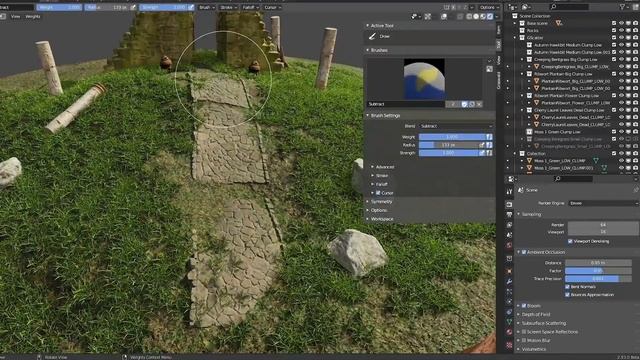The width and height of the screenshot is (640, 360).
Task: Toggle the Bent Normals checkbox
Action: click(567, 287)
